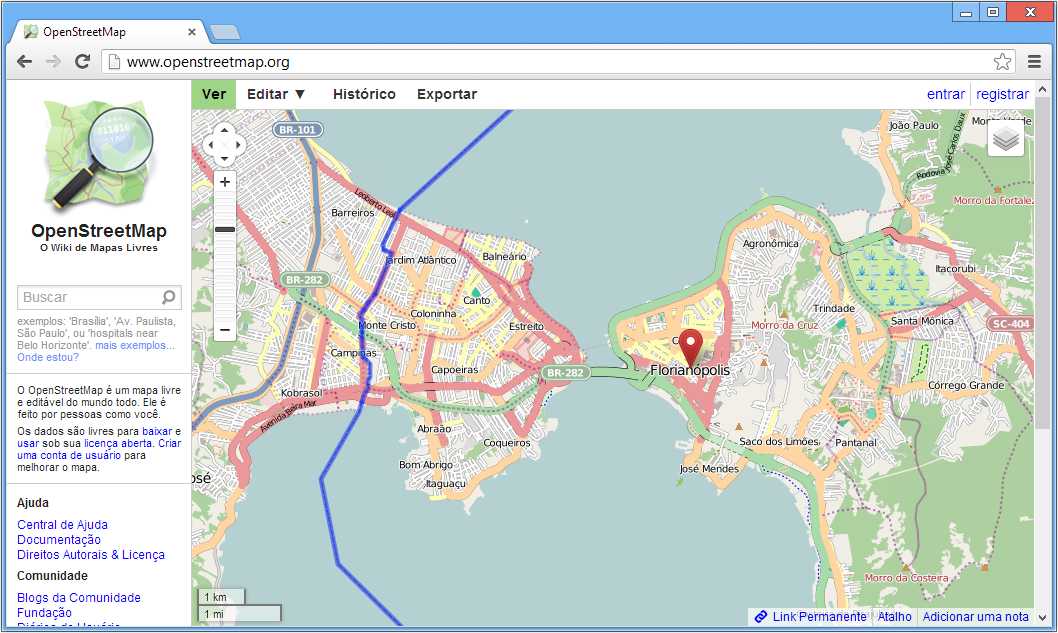This screenshot has height=633, width=1058.
Task: Open Central de Ajuda link
Action: click(62, 525)
